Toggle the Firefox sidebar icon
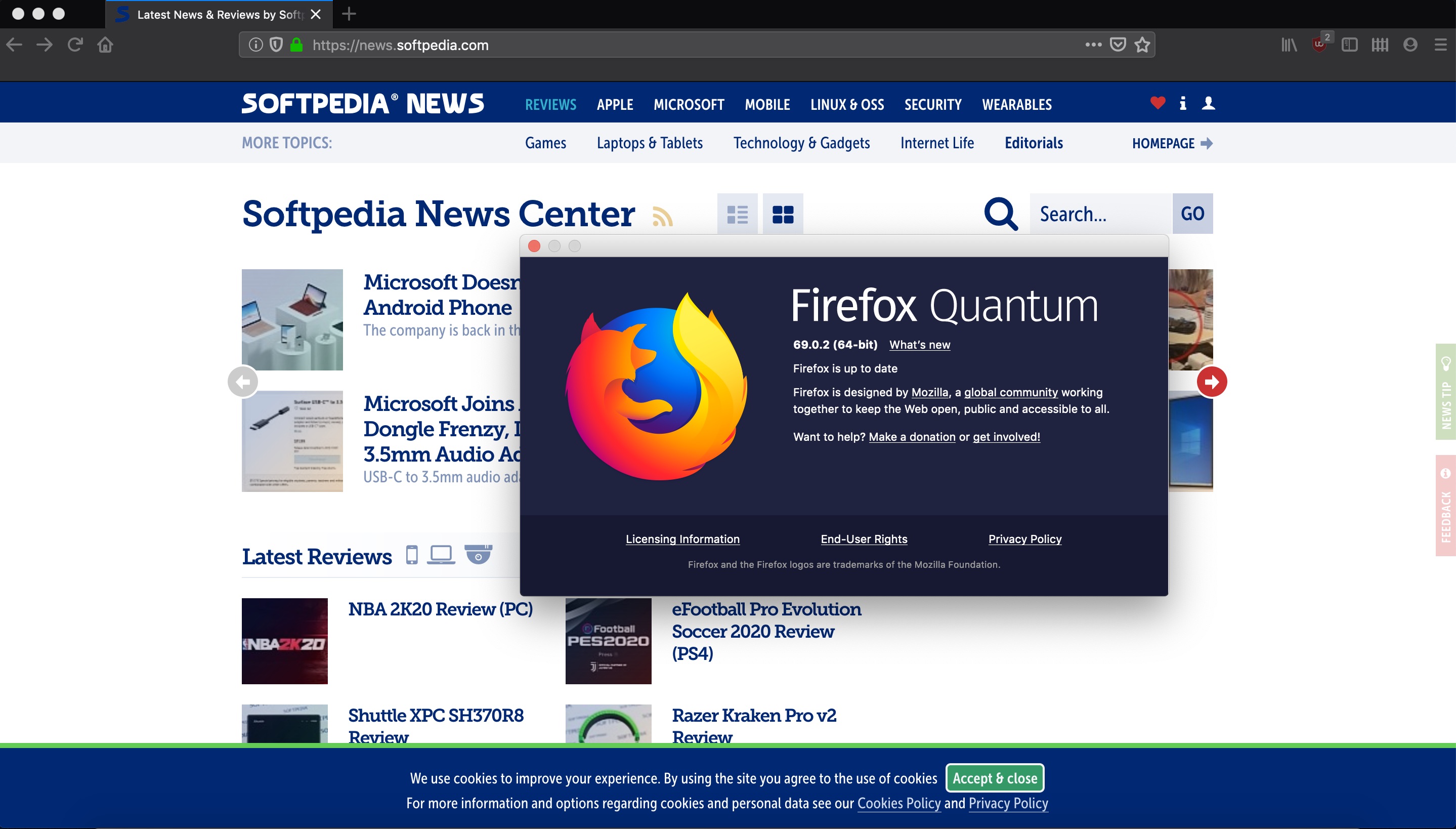Viewport: 1456px width, 829px height. tap(1350, 45)
